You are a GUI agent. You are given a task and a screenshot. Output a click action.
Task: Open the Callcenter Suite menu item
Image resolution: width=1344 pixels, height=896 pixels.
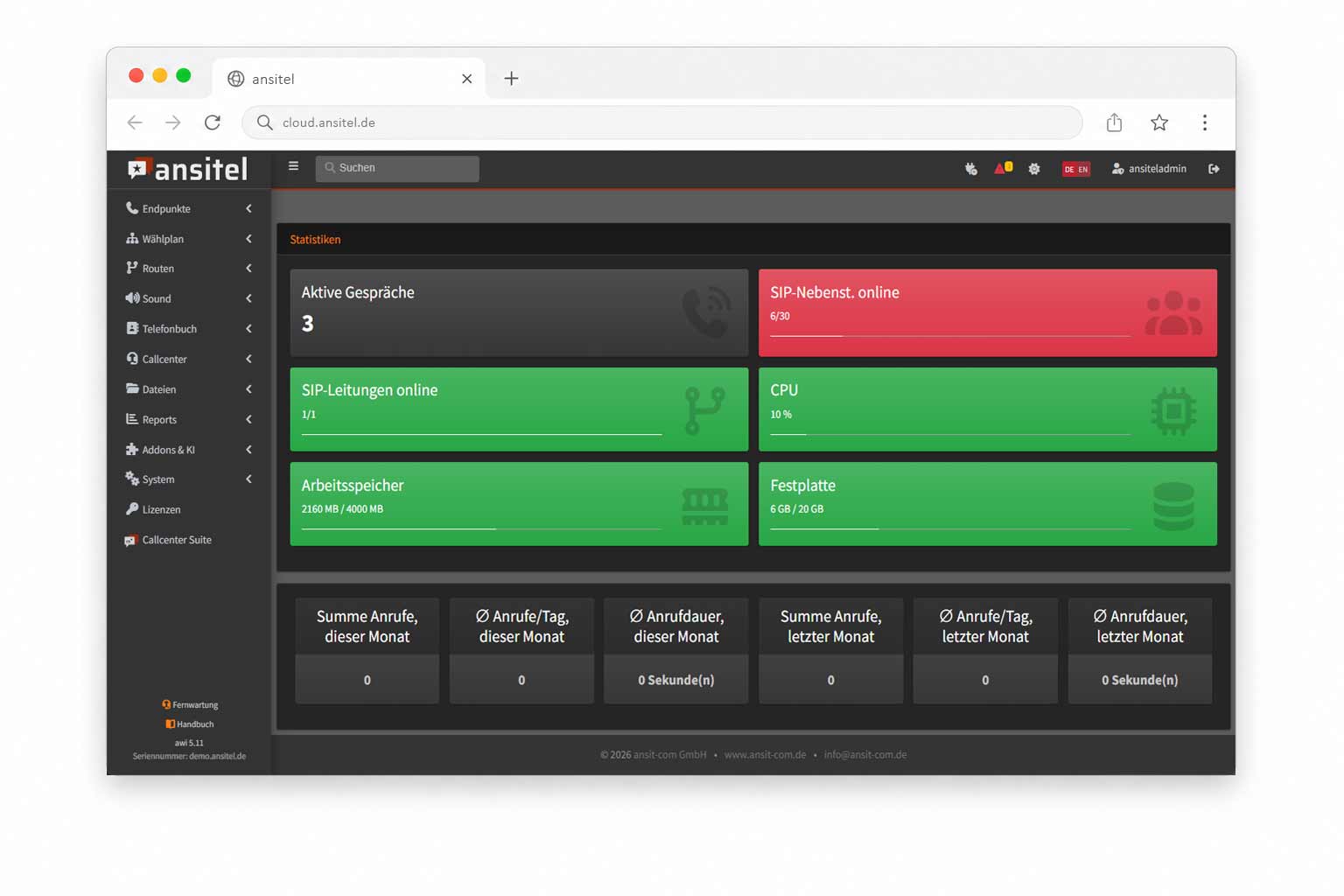189,540
